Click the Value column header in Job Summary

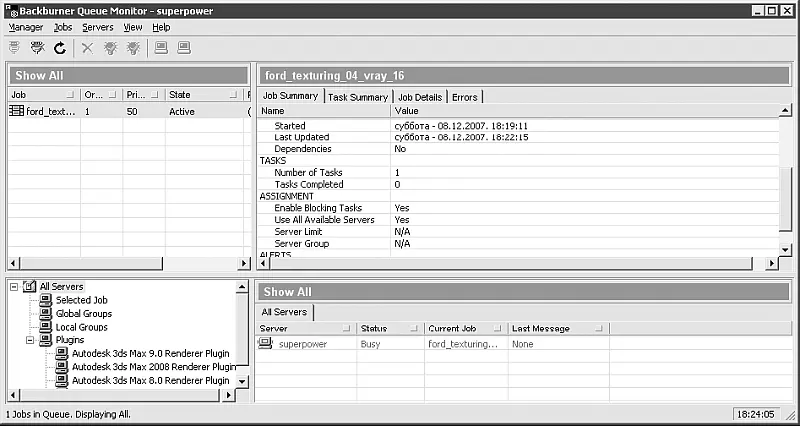click(x=585, y=111)
